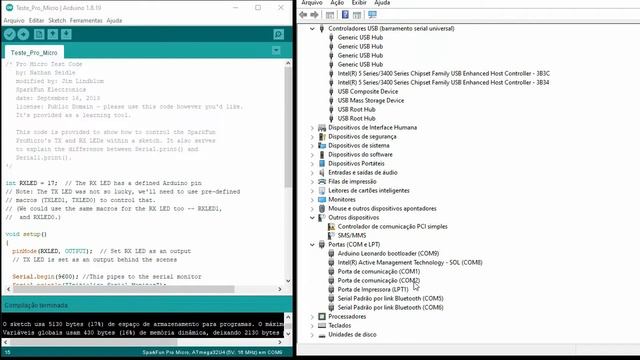Open a sketch with the Open icon
640x360 pixels.
53,34
